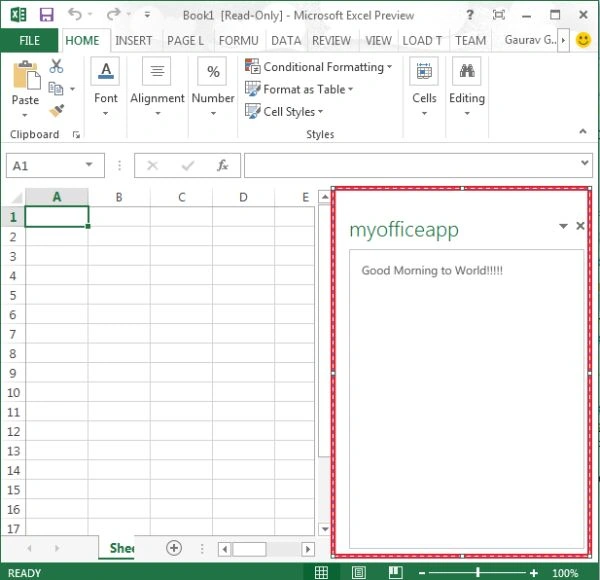
Task: Click the Insert Function fx icon
Action: click(222, 166)
